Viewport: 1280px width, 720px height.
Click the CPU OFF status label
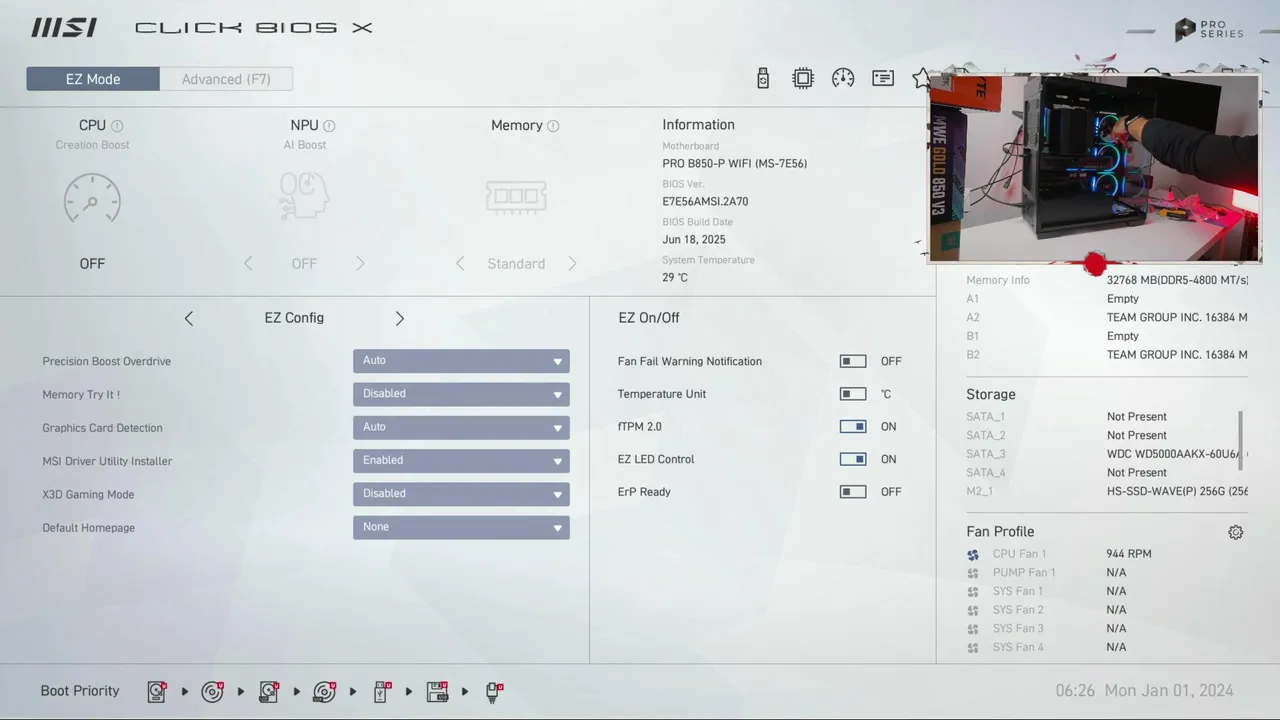tap(92, 264)
